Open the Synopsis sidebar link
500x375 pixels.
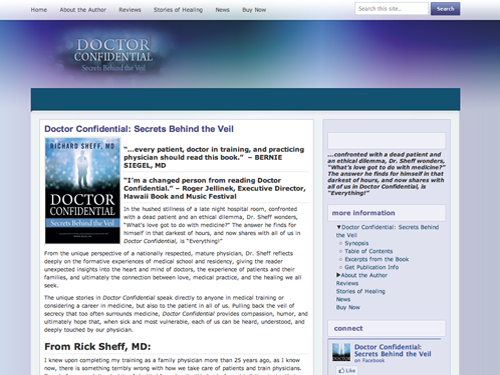click(x=357, y=243)
